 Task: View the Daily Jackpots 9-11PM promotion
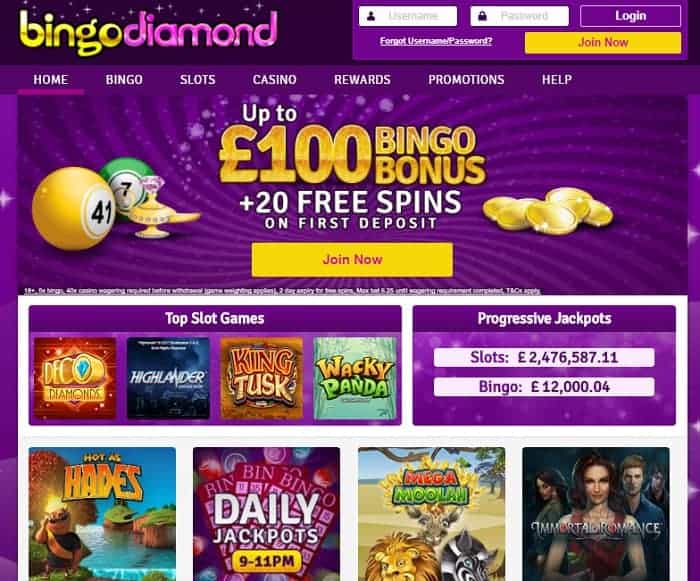tap(267, 514)
